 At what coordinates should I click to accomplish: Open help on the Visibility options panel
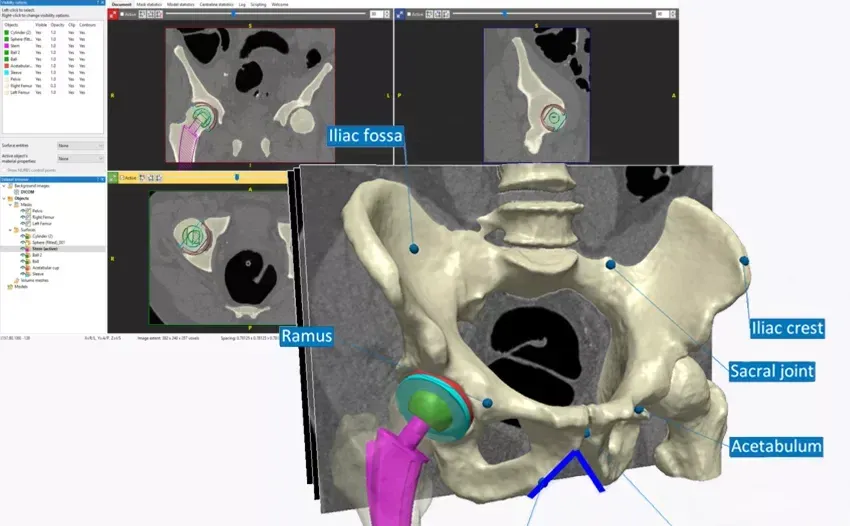[x=98, y=3]
